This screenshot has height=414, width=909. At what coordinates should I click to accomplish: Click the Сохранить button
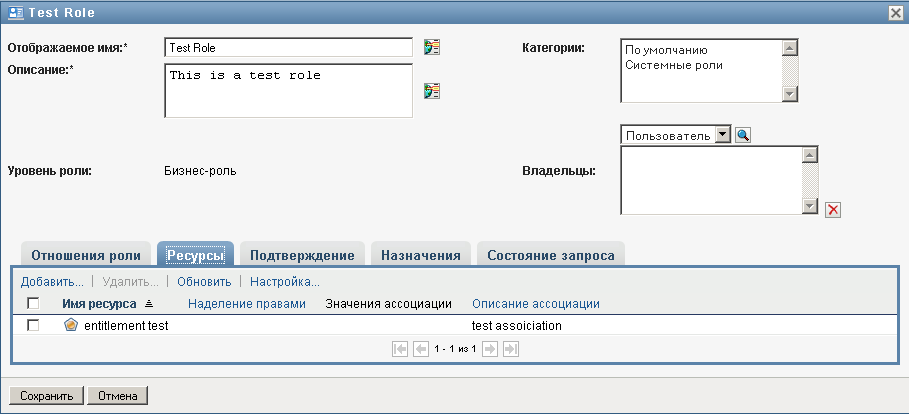(44, 395)
